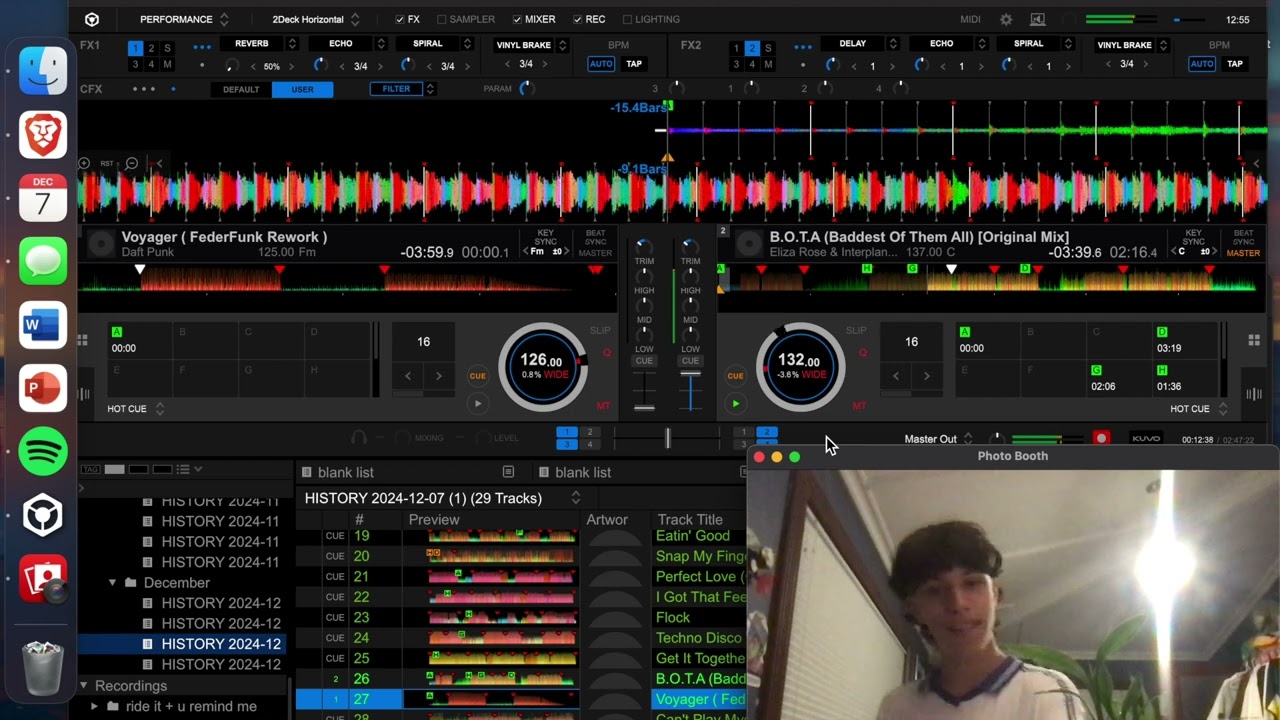This screenshot has width=1280, height=720.
Task: Collapse the December folder
Action: (x=112, y=582)
